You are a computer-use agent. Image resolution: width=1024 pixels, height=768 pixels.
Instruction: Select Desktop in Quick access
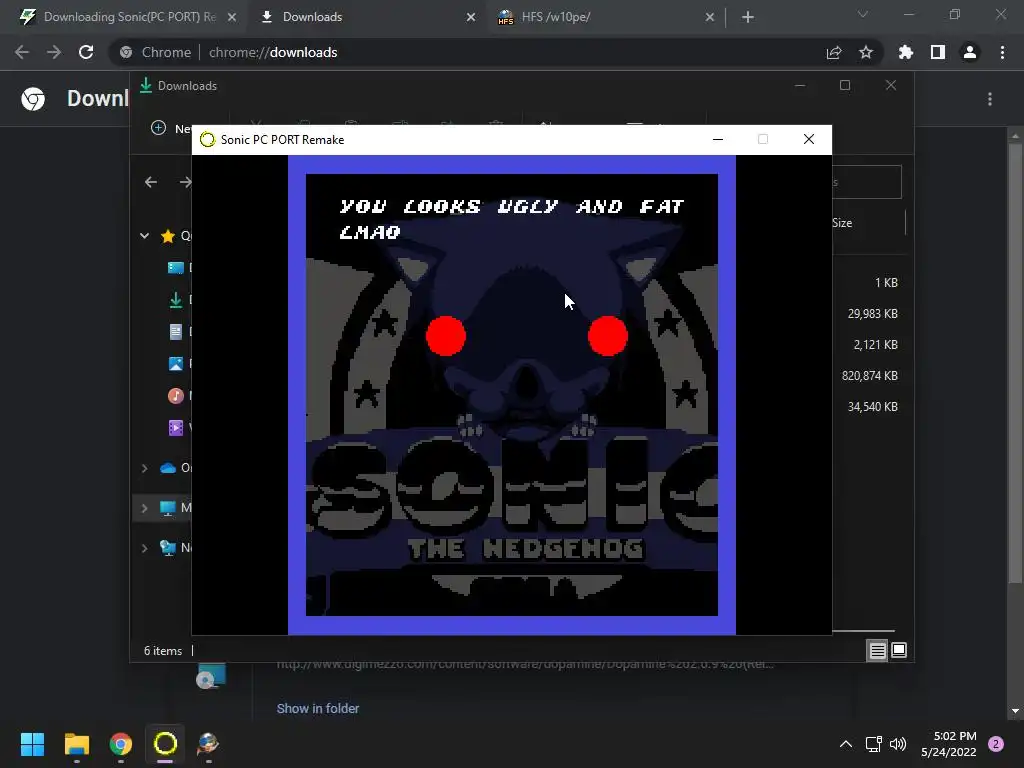pyautogui.click(x=176, y=268)
